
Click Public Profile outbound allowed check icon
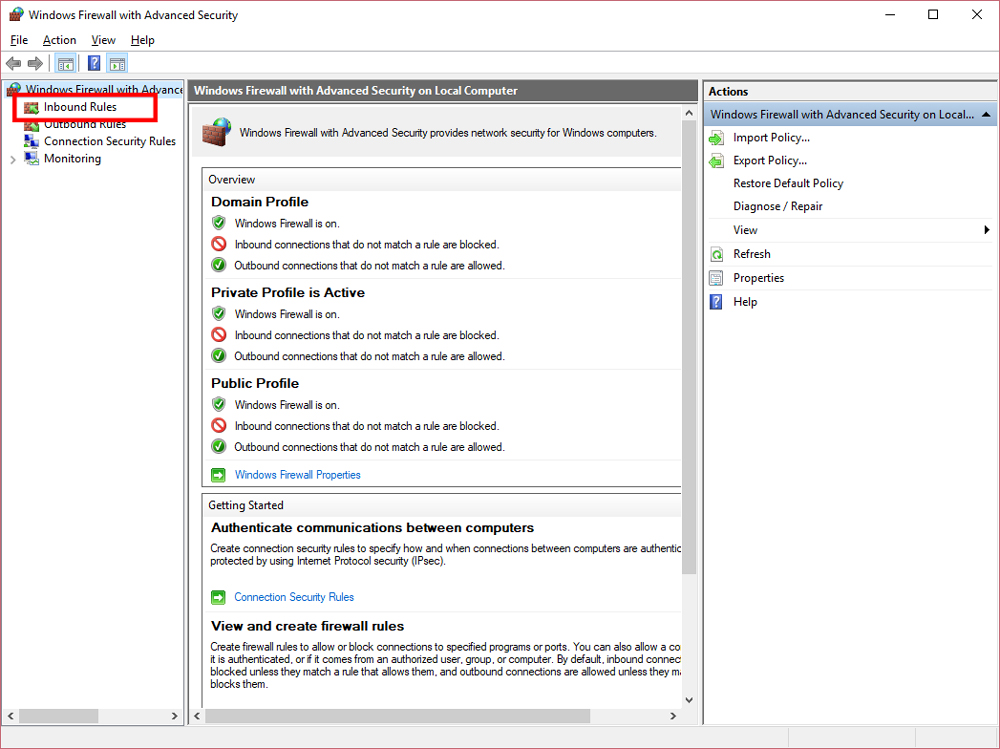point(219,447)
